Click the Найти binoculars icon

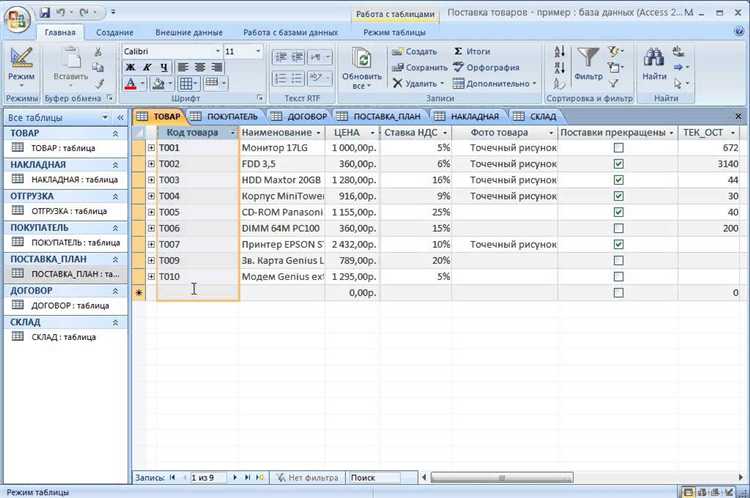pyautogui.click(x=653, y=57)
